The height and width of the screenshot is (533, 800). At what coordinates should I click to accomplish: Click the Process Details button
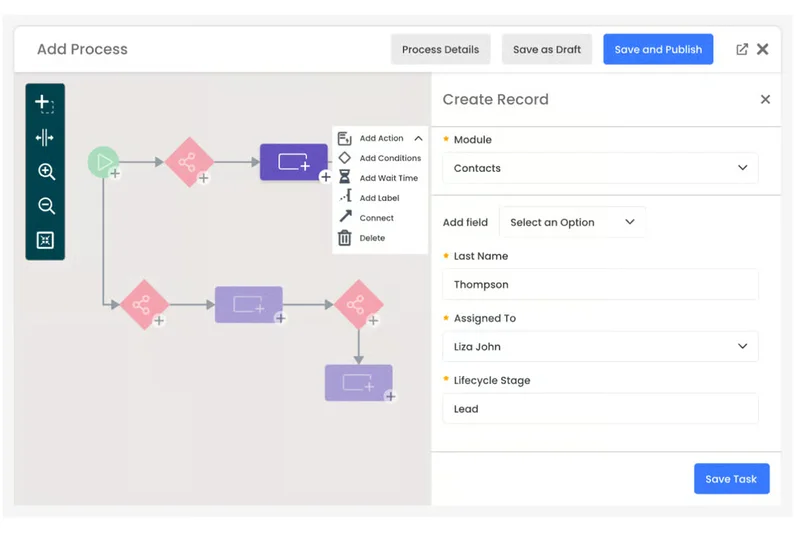pos(440,49)
